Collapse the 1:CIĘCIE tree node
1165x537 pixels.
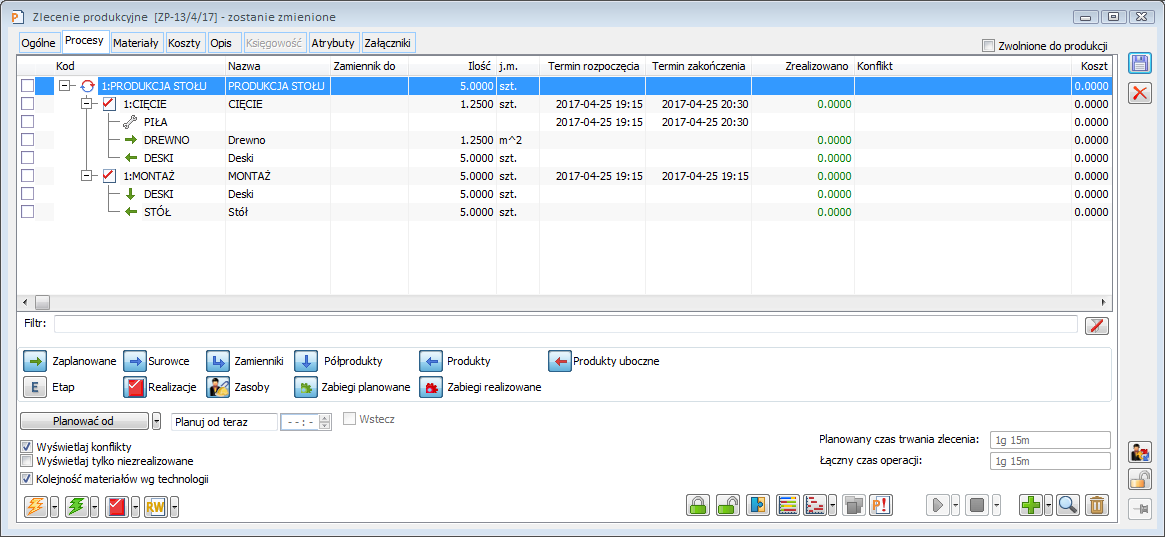[x=87, y=104]
